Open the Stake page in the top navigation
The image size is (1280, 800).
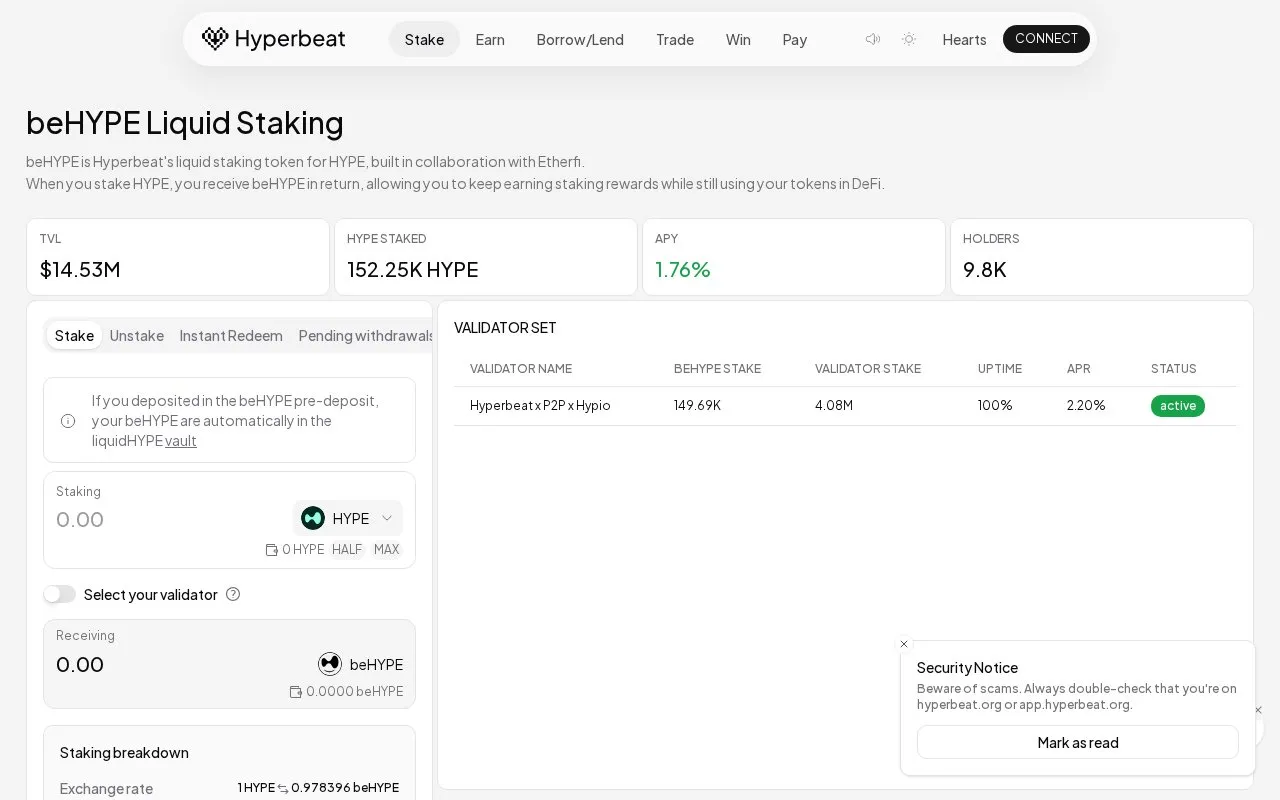click(424, 39)
